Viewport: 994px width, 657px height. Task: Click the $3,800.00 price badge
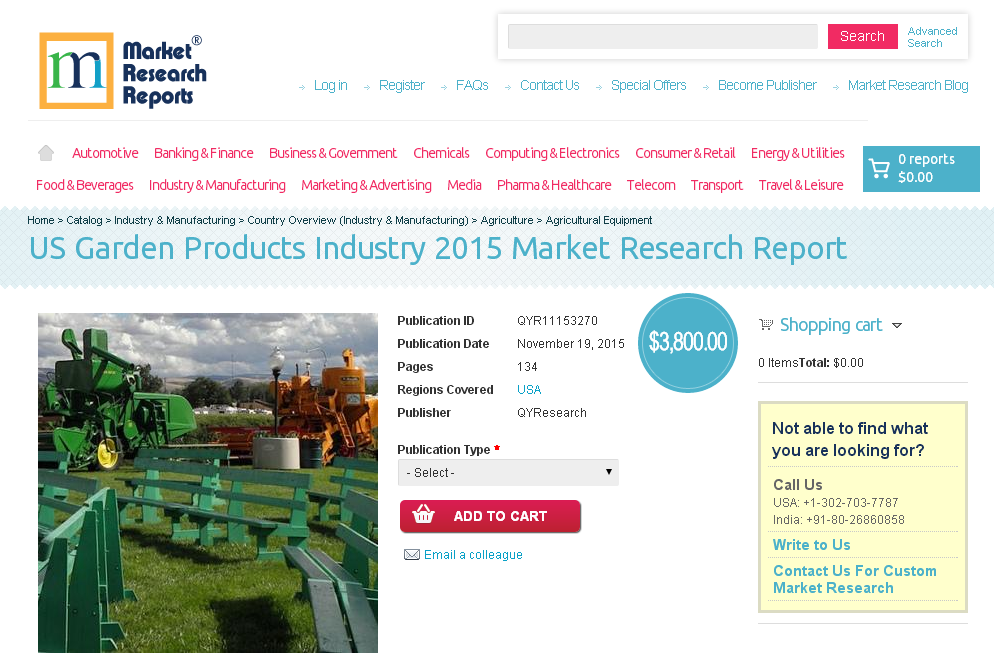click(687, 342)
